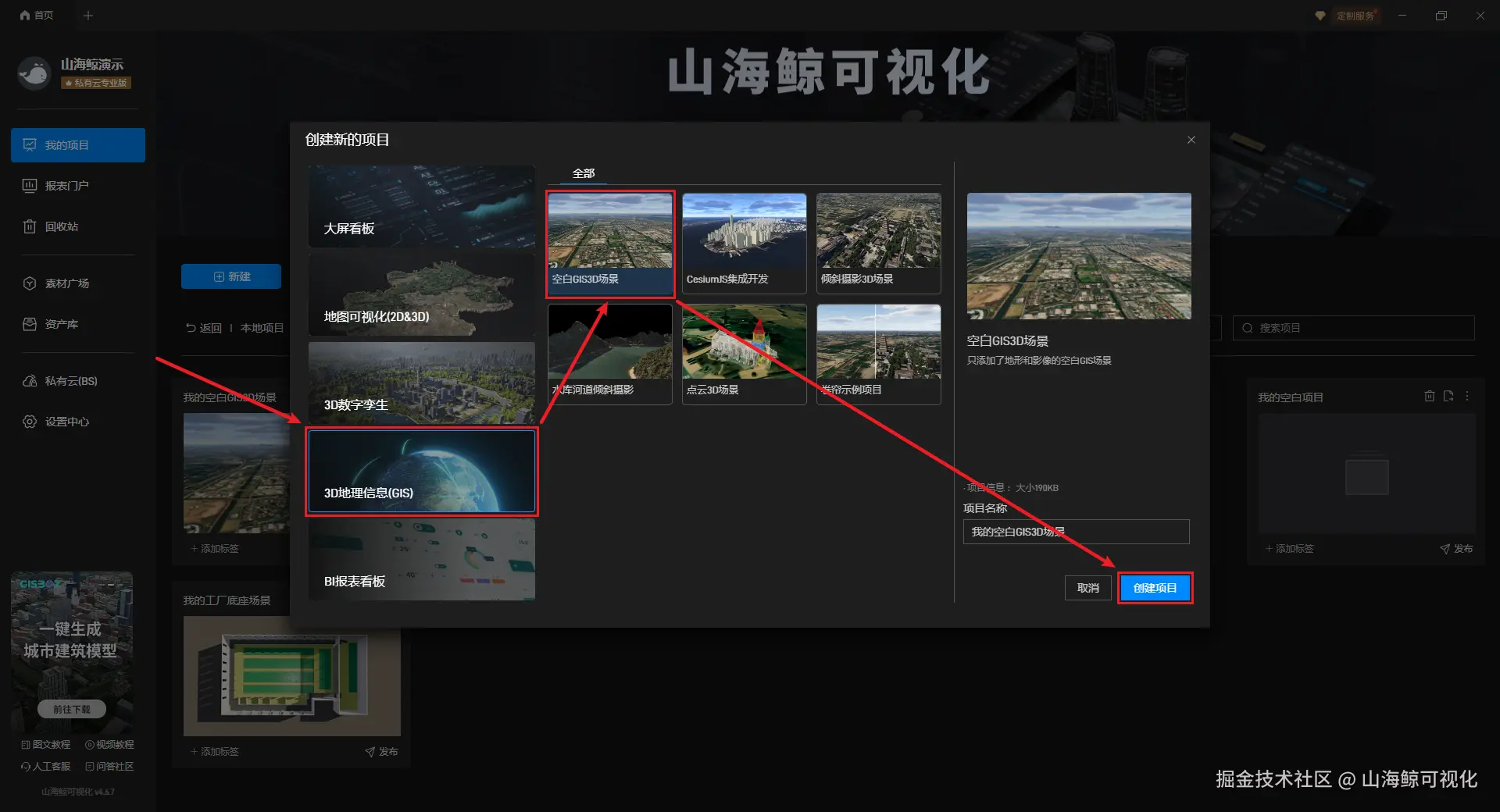The width and height of the screenshot is (1500, 812).
Task: Choose the 地图可视化(2D&3D) category
Action: coord(422,295)
